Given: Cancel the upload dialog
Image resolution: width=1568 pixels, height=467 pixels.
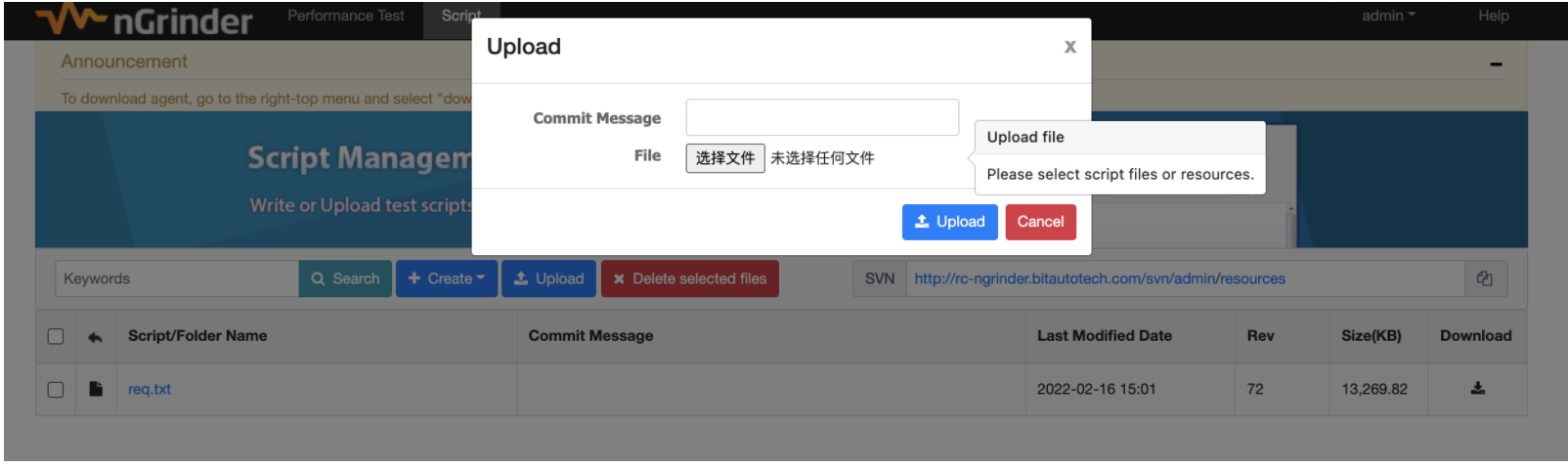Looking at the screenshot, I should [1040, 222].
